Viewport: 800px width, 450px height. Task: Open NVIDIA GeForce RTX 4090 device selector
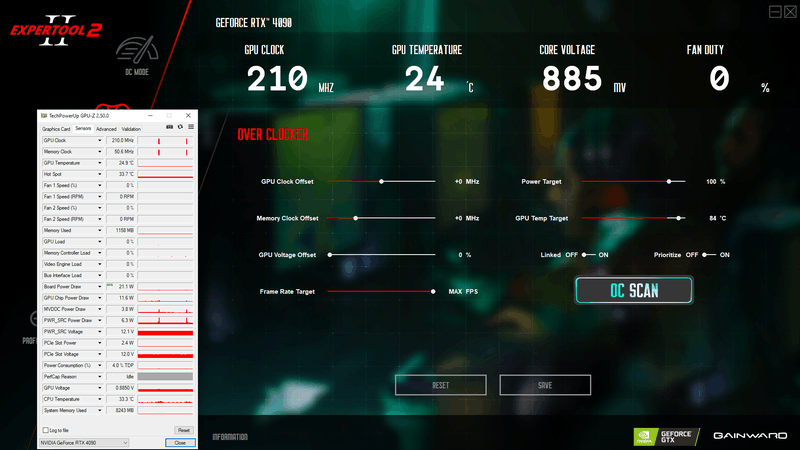tap(84, 443)
